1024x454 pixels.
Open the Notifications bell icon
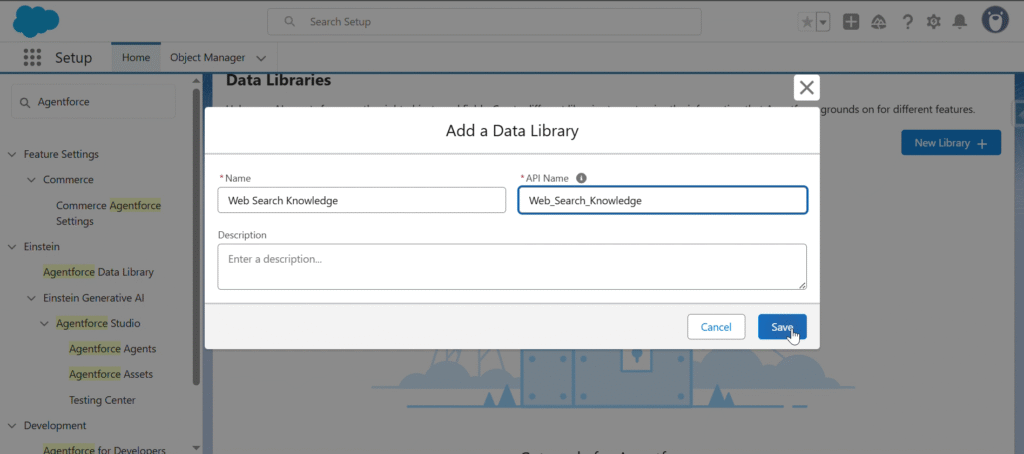[x=959, y=22]
